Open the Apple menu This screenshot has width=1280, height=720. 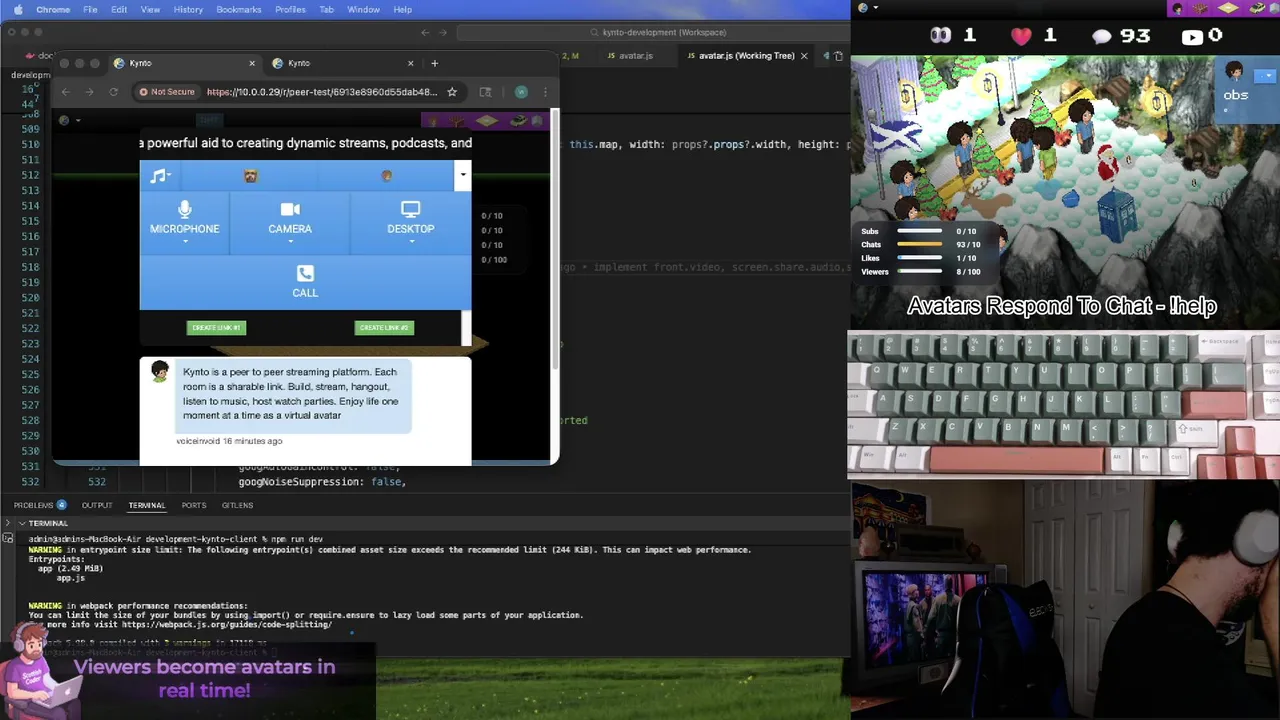point(17,9)
